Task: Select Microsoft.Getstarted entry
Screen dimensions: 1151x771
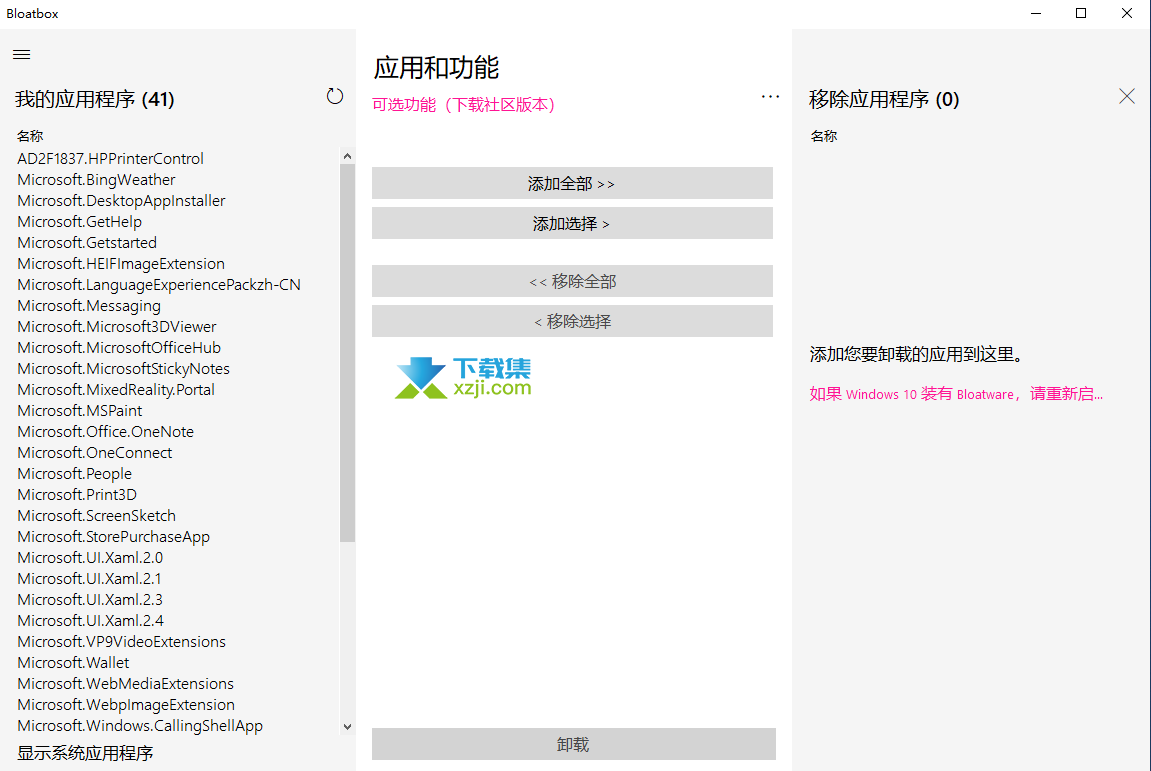Action: click(87, 242)
